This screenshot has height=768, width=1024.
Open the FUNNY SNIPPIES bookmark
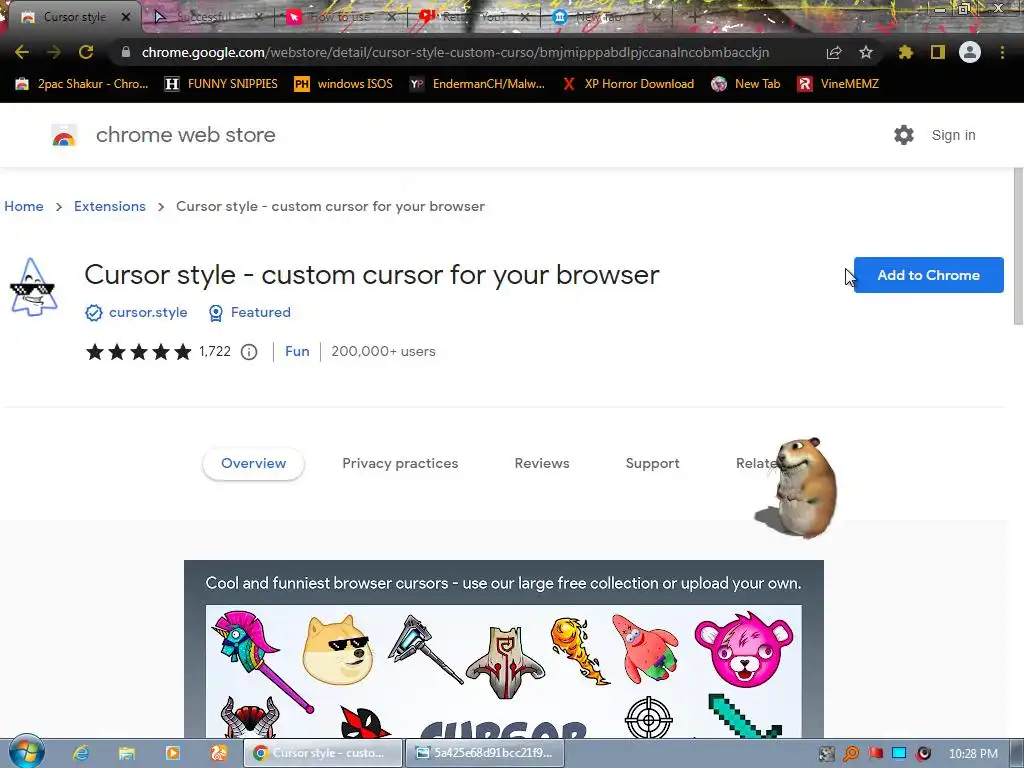221,84
